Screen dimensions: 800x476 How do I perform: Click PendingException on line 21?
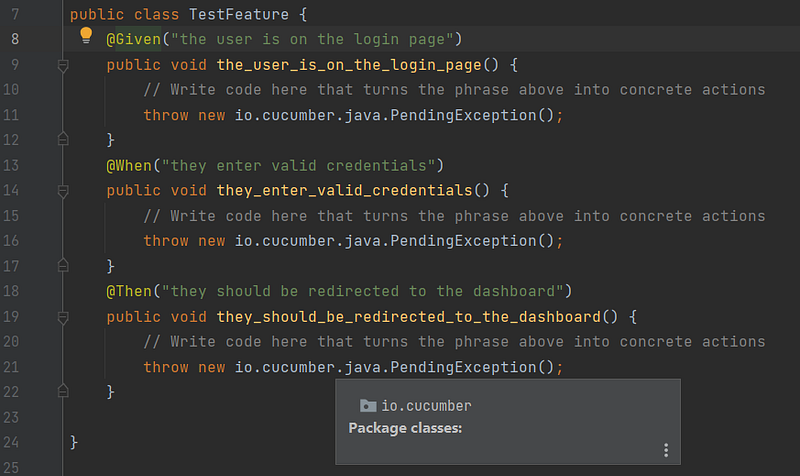(x=463, y=367)
